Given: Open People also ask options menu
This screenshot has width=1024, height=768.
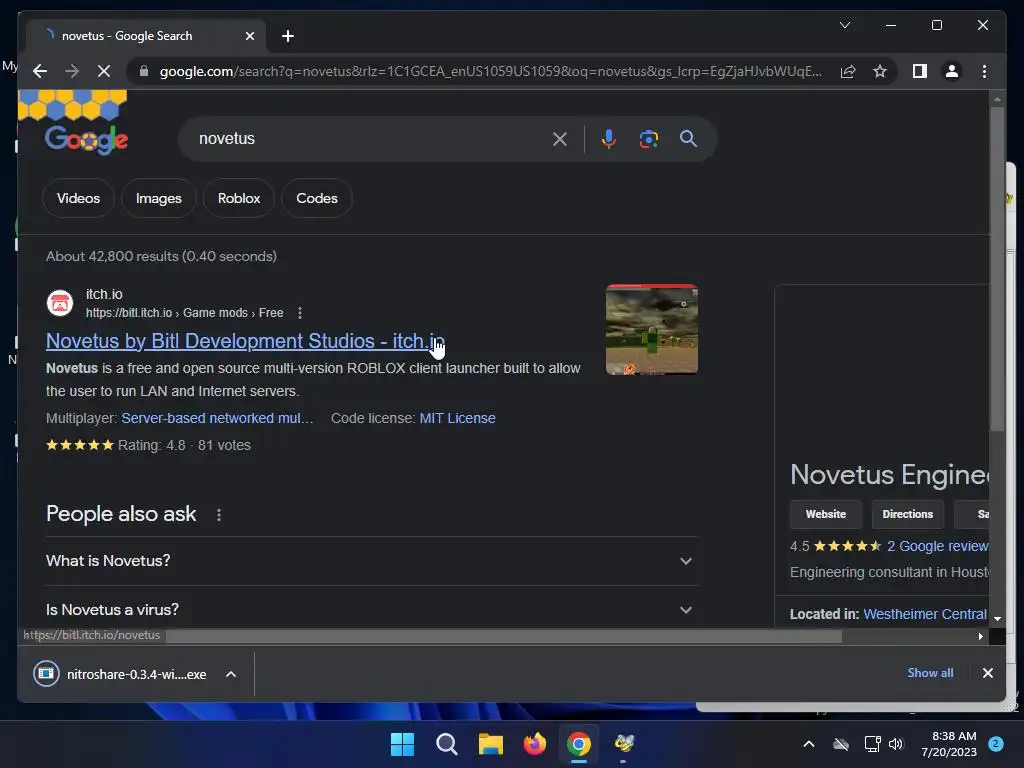Looking at the screenshot, I should pos(219,515).
